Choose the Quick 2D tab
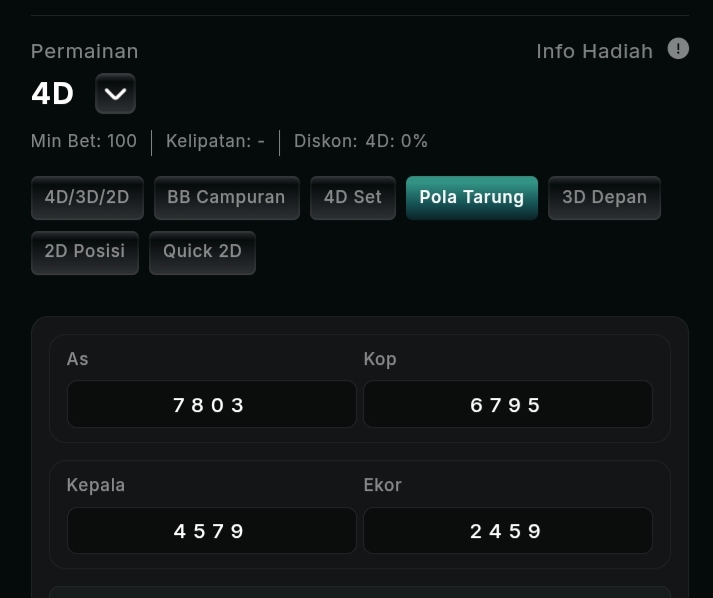 (x=202, y=251)
